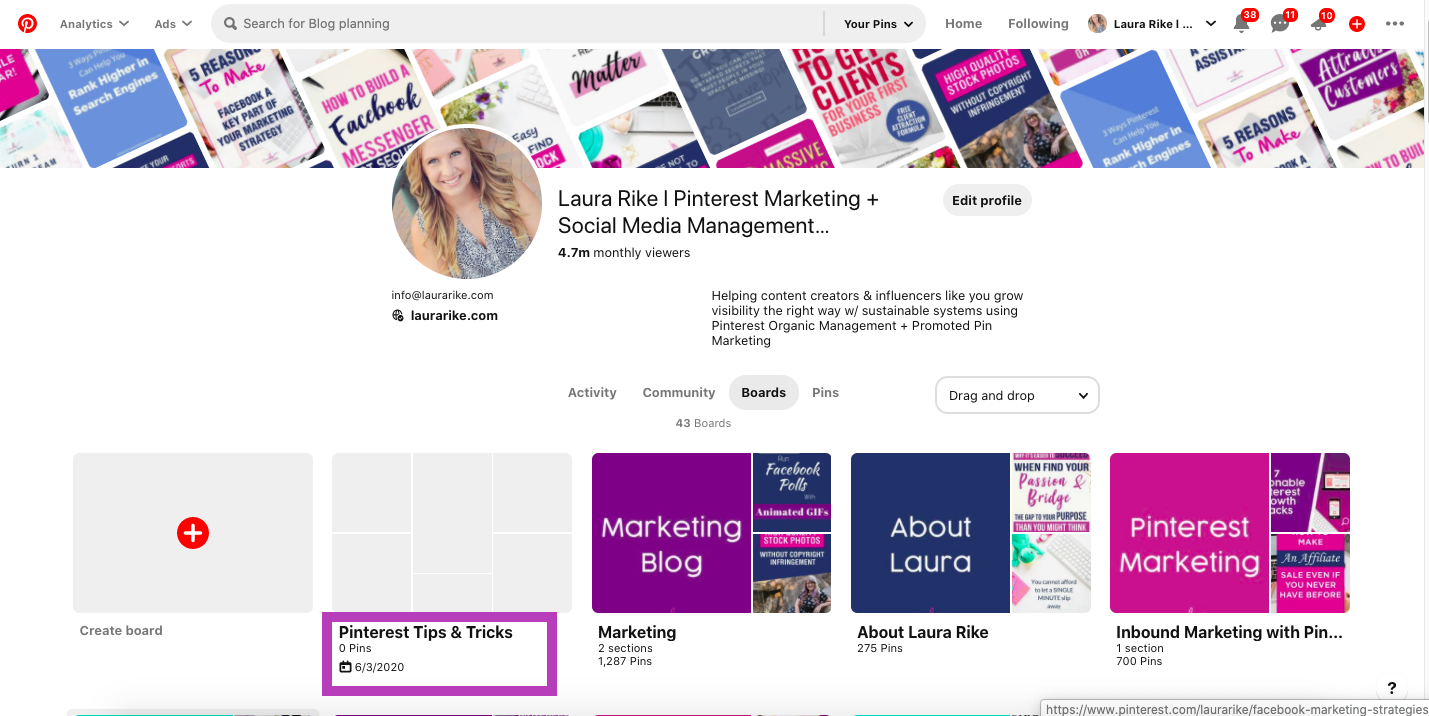Click the Create board label
Viewport: 1429px width, 716px height.
coord(121,631)
